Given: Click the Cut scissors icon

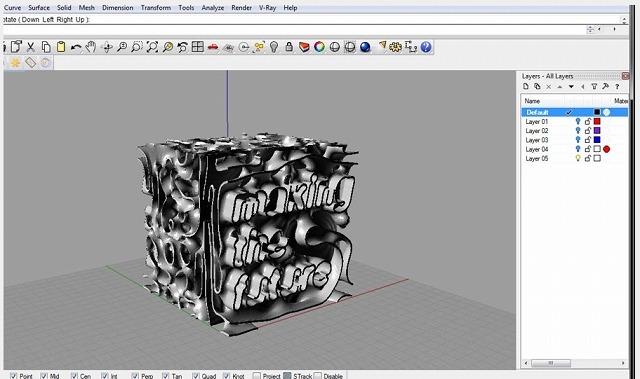Looking at the screenshot, I should tap(31, 47).
